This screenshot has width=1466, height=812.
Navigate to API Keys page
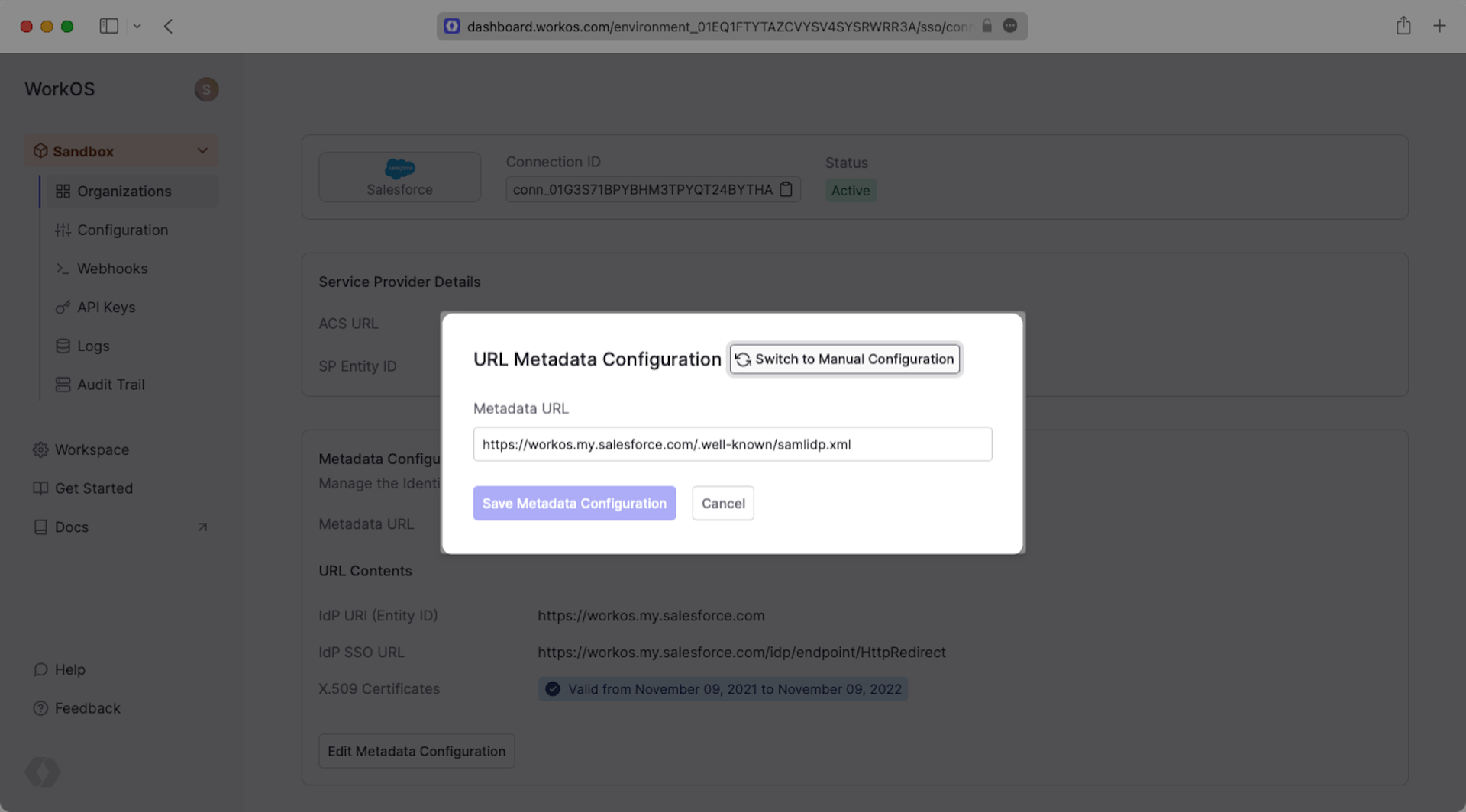pyautogui.click(x=106, y=307)
